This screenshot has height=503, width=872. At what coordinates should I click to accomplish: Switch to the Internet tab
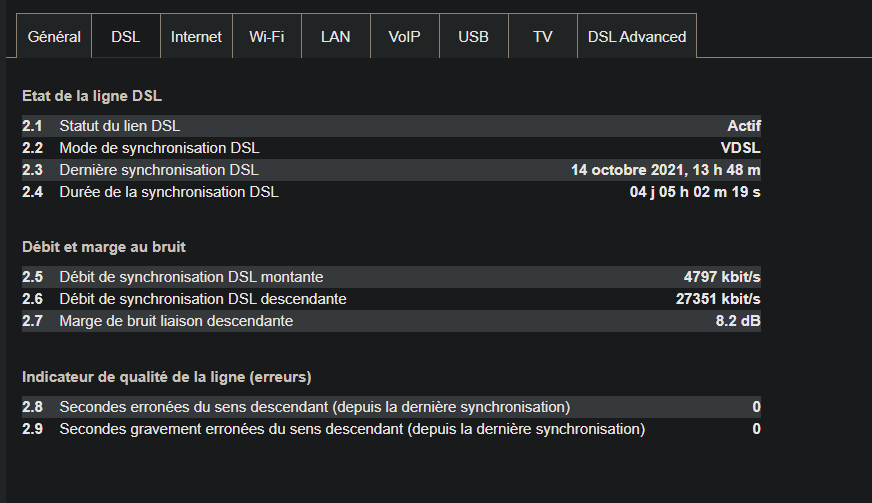tap(196, 37)
